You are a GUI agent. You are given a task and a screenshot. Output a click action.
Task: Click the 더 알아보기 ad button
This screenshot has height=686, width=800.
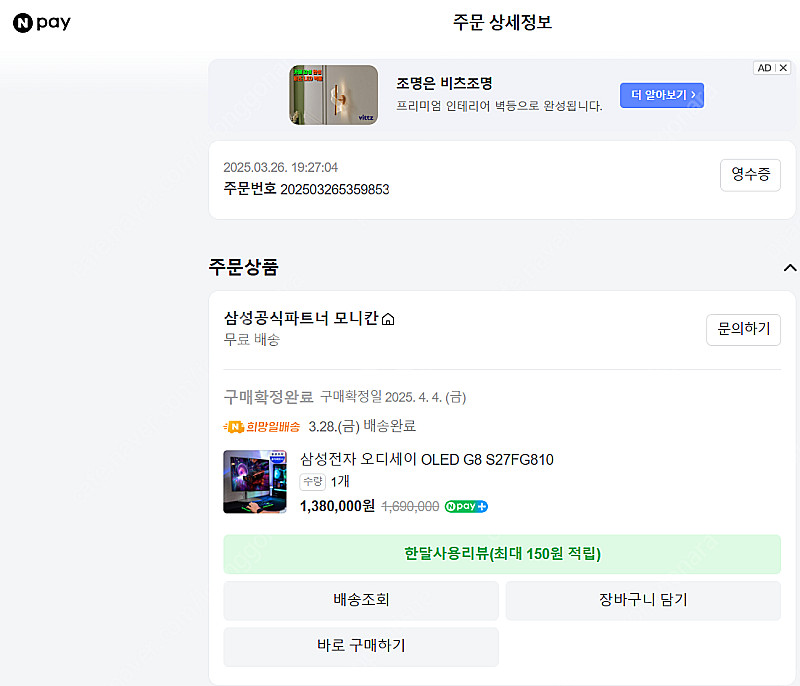coord(662,95)
